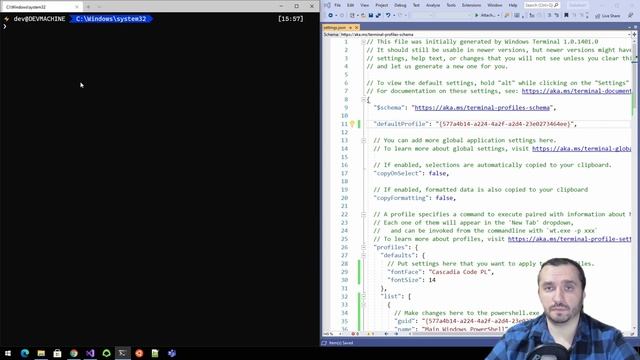The image size is (640, 360).
Task: Click the Undo arrow in toolbar
Action: (x=388, y=15)
